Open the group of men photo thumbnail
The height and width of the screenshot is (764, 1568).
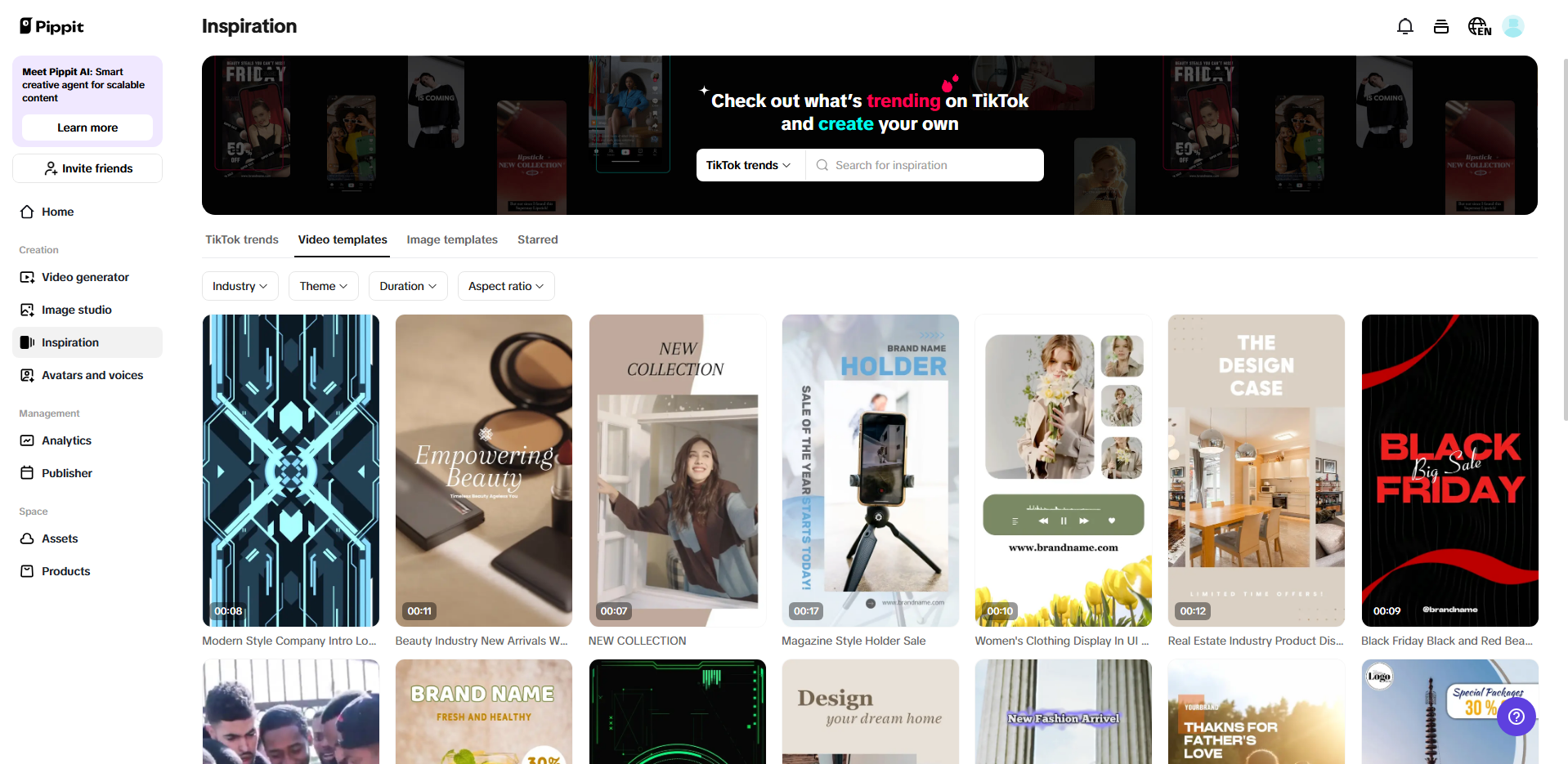(x=291, y=712)
